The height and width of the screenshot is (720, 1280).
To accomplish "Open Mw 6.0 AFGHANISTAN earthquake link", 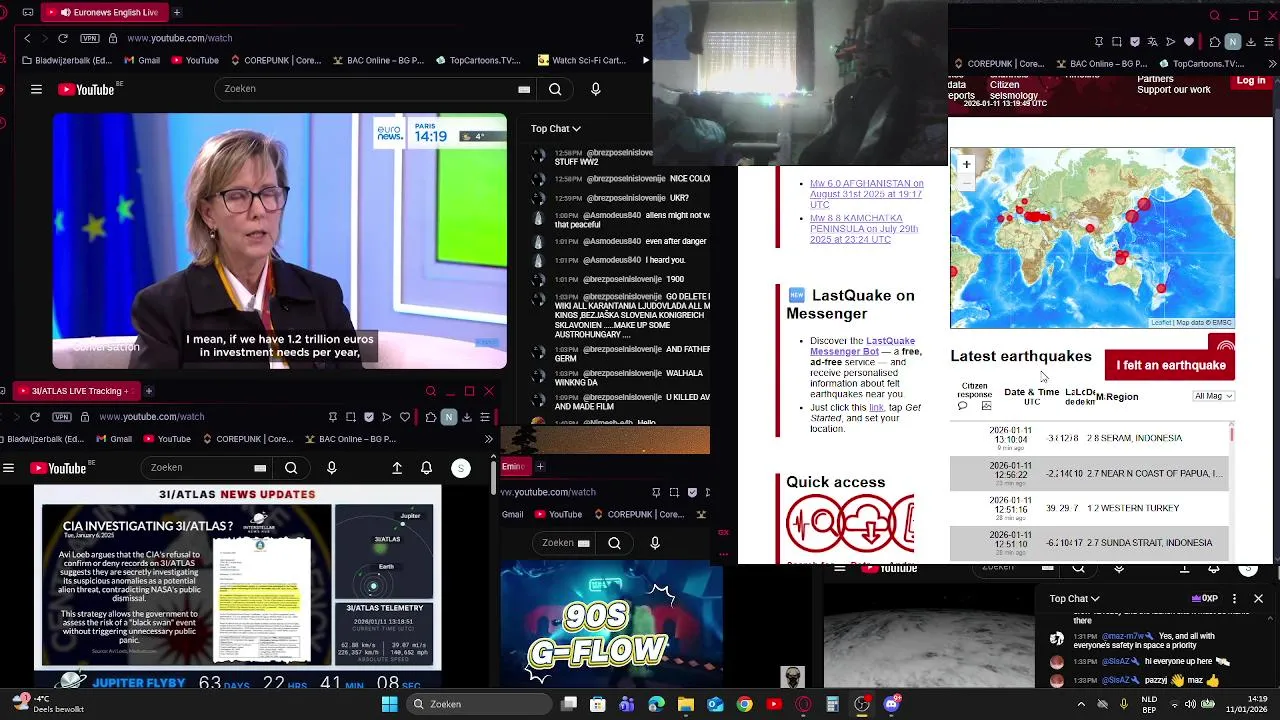I will pos(866,194).
